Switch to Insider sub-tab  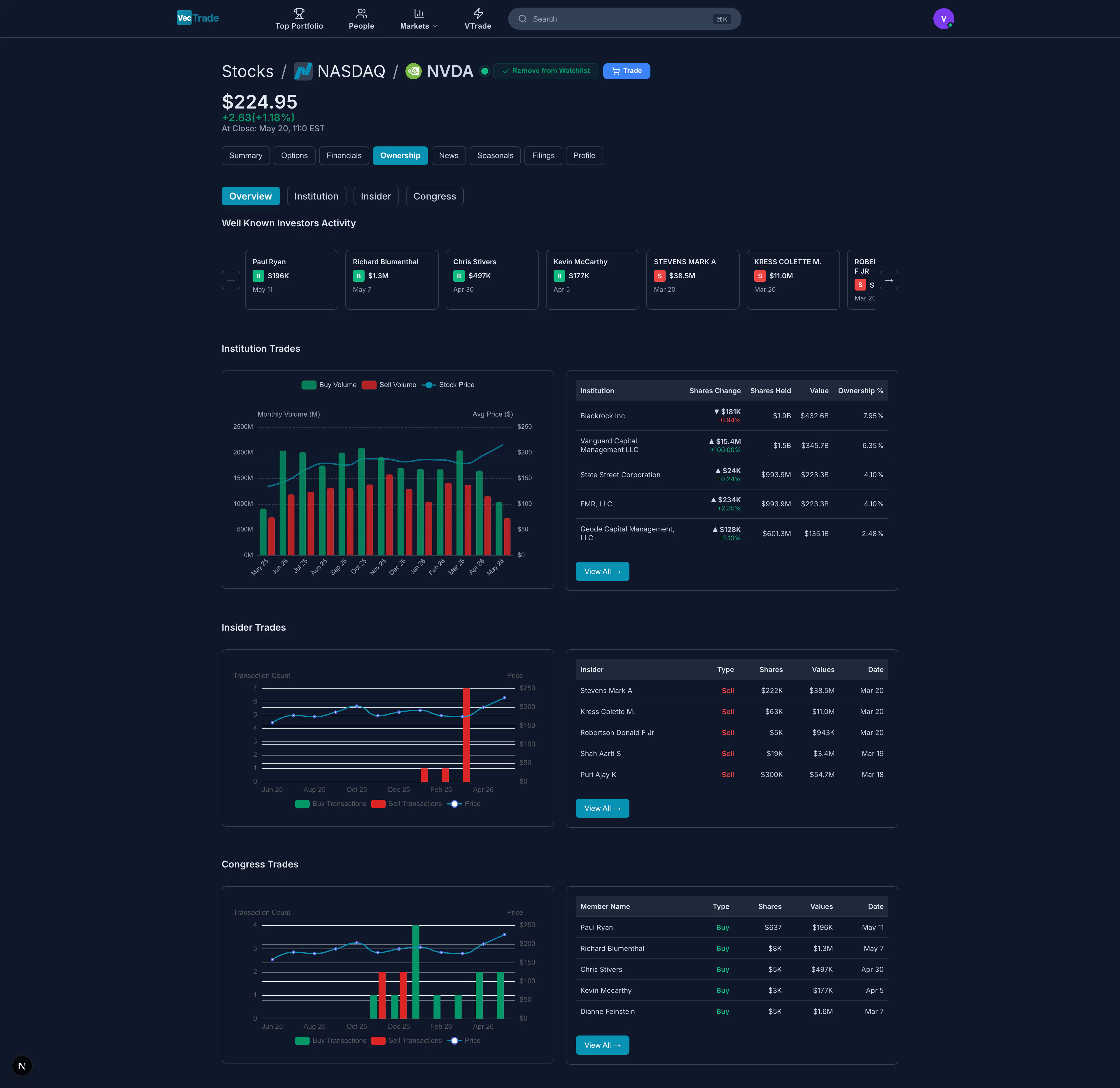pyautogui.click(x=375, y=196)
